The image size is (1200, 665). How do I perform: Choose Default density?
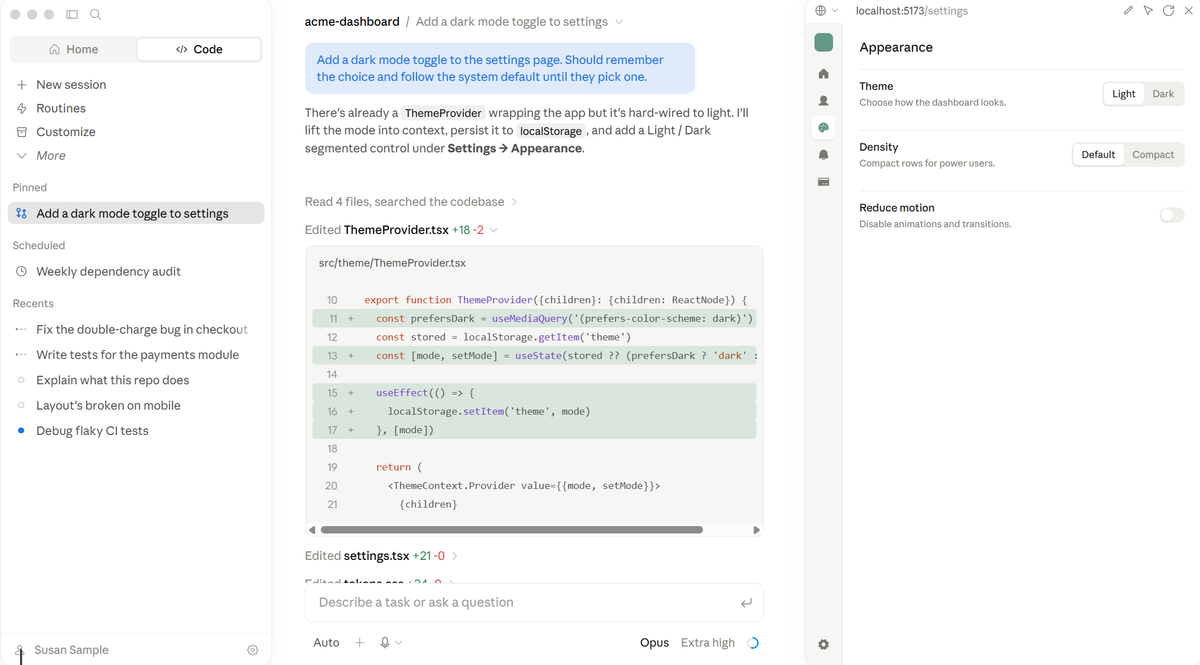point(1098,155)
